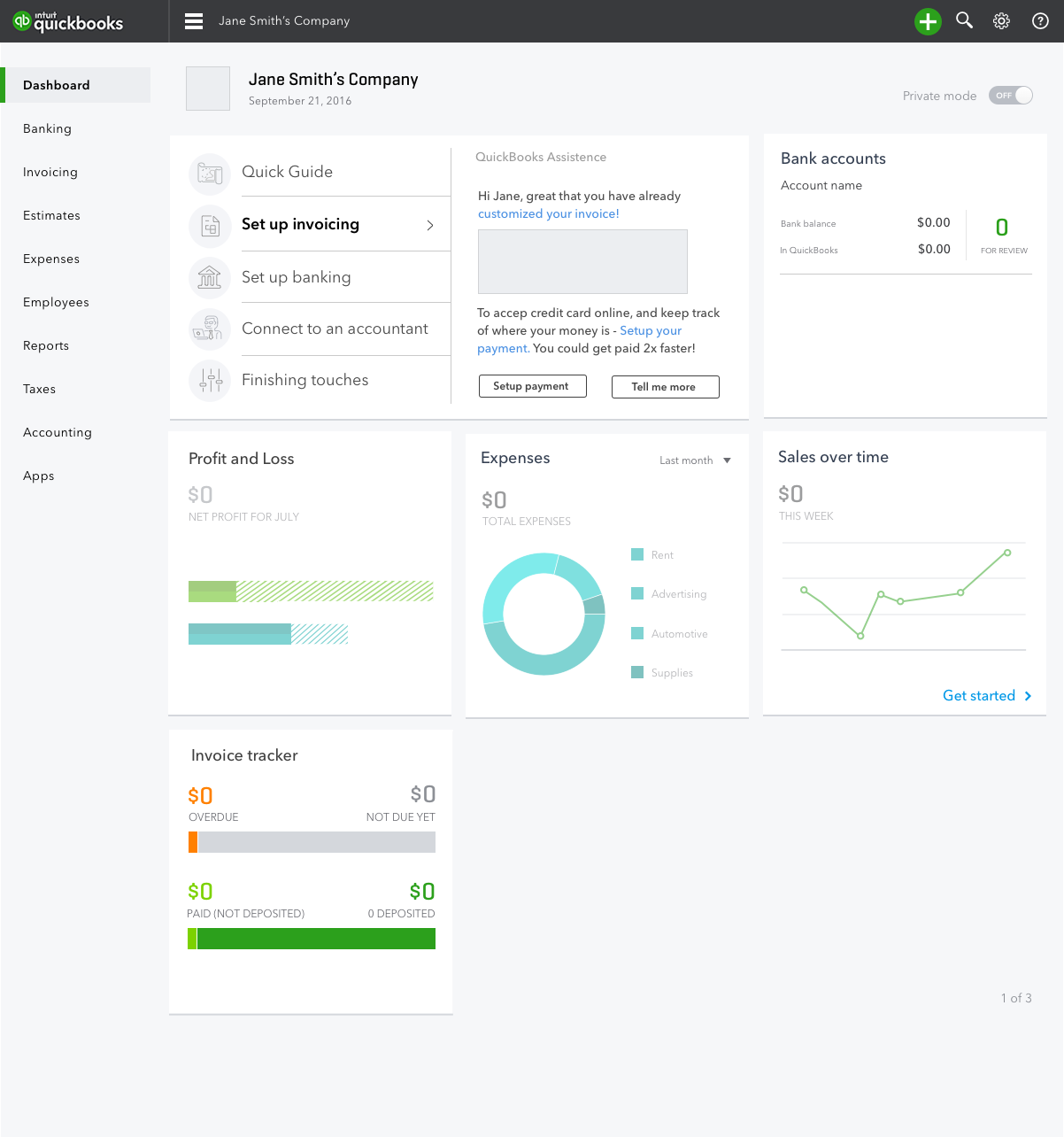Screen dimensions: 1064x1137
Task: Open the Last month expenses dropdown
Action: coord(695,460)
